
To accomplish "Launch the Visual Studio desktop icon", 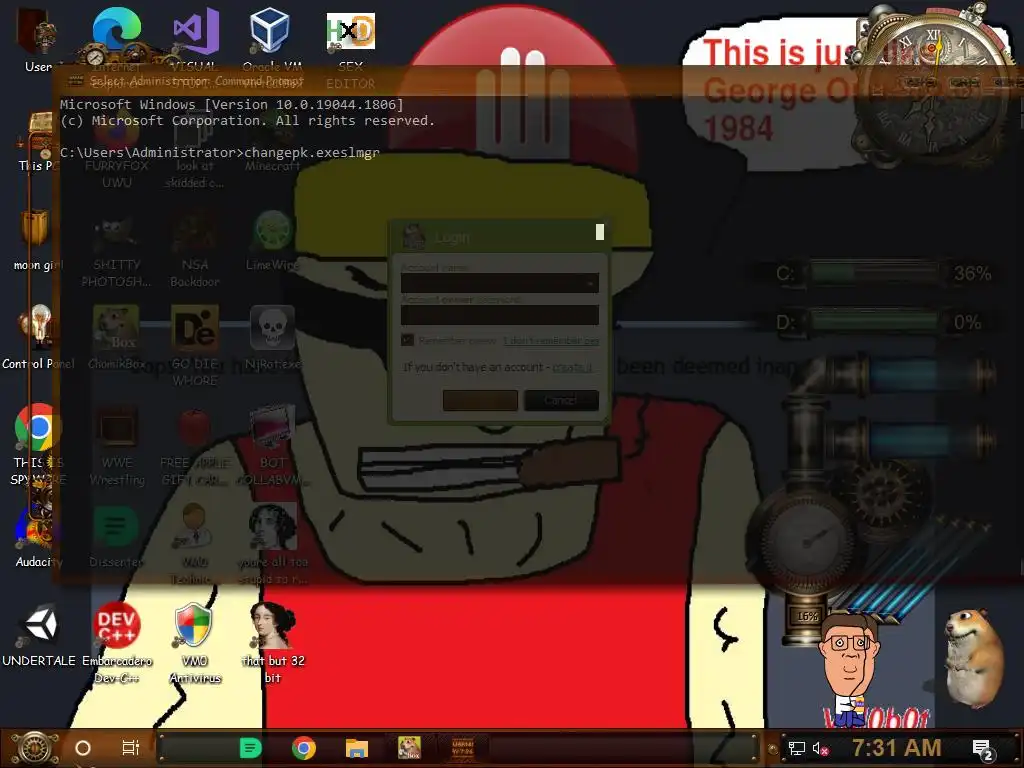I will tap(195, 31).
